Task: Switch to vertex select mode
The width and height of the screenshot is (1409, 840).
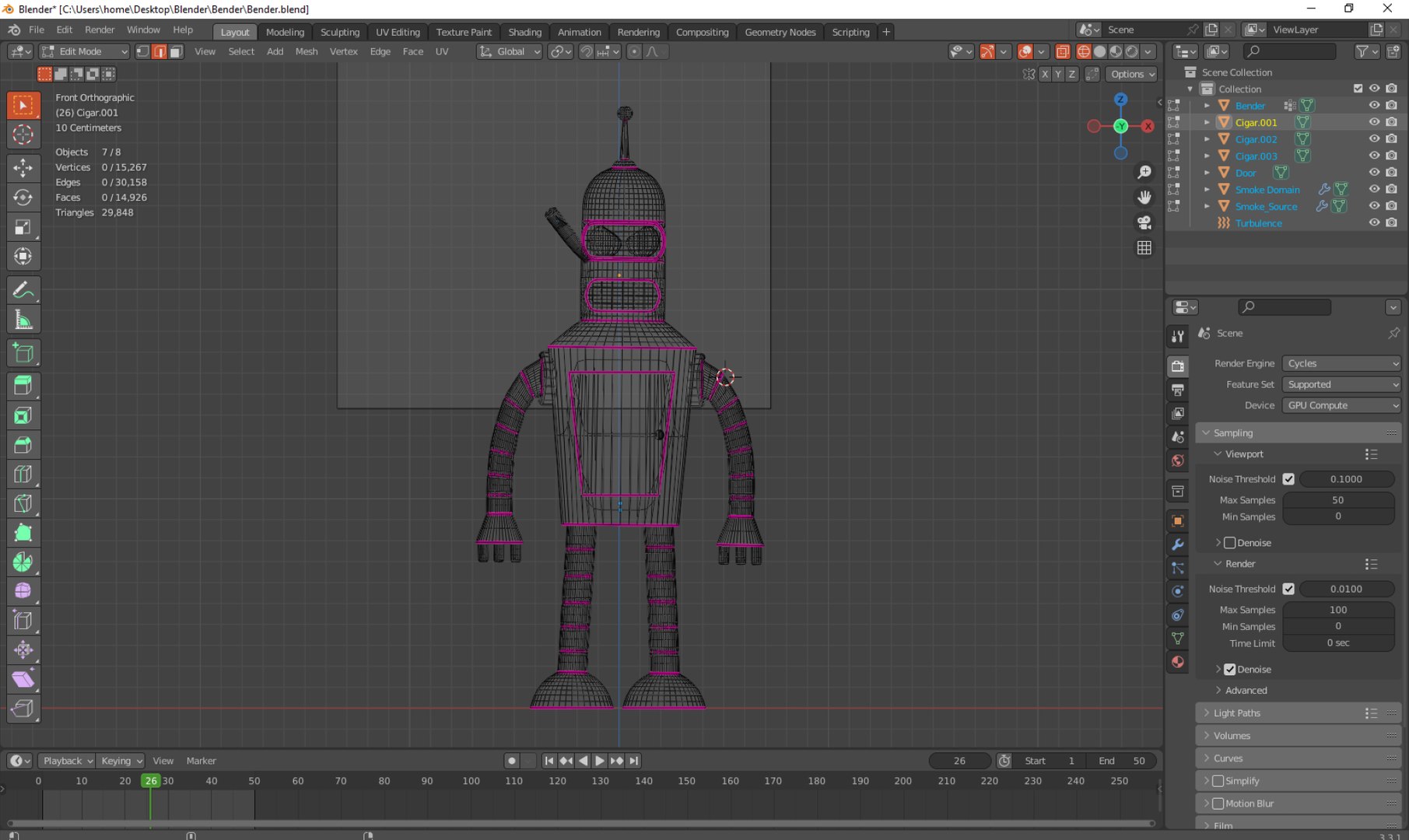Action: (x=143, y=51)
